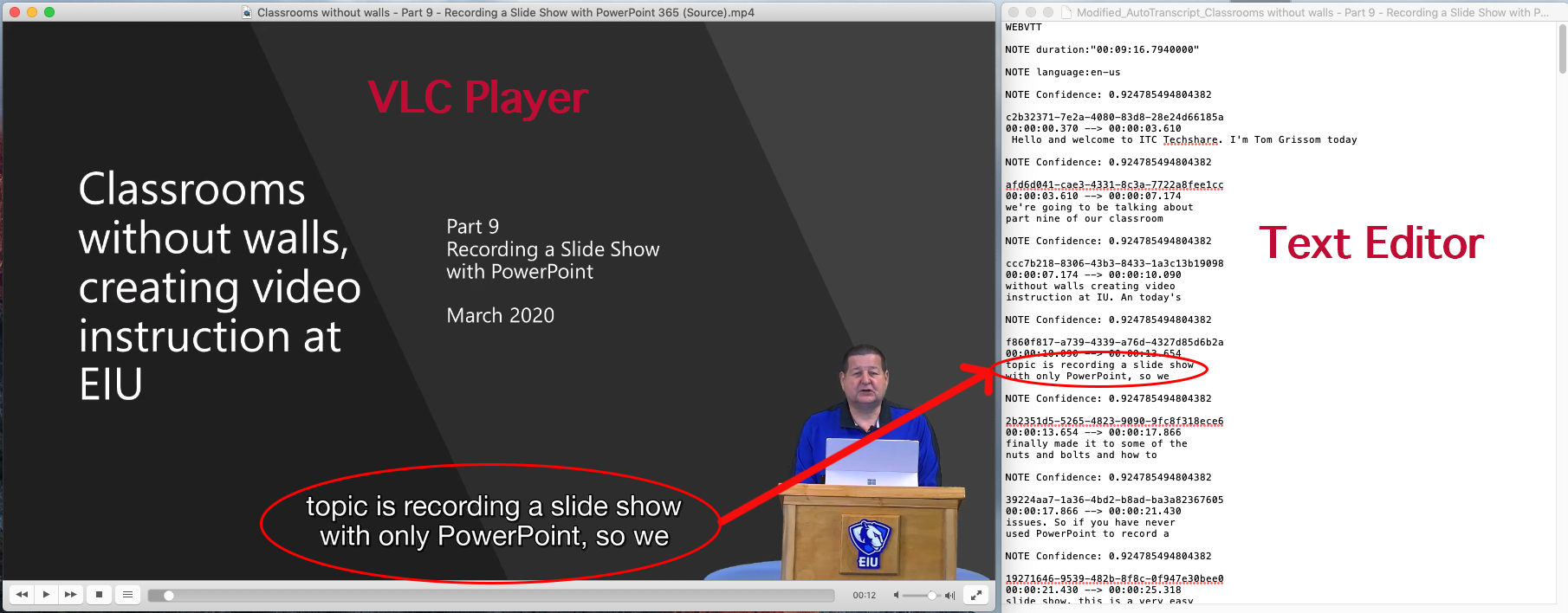Click the 'NOTE language:en-us' line
The height and width of the screenshot is (613, 1568).
coord(1062,73)
